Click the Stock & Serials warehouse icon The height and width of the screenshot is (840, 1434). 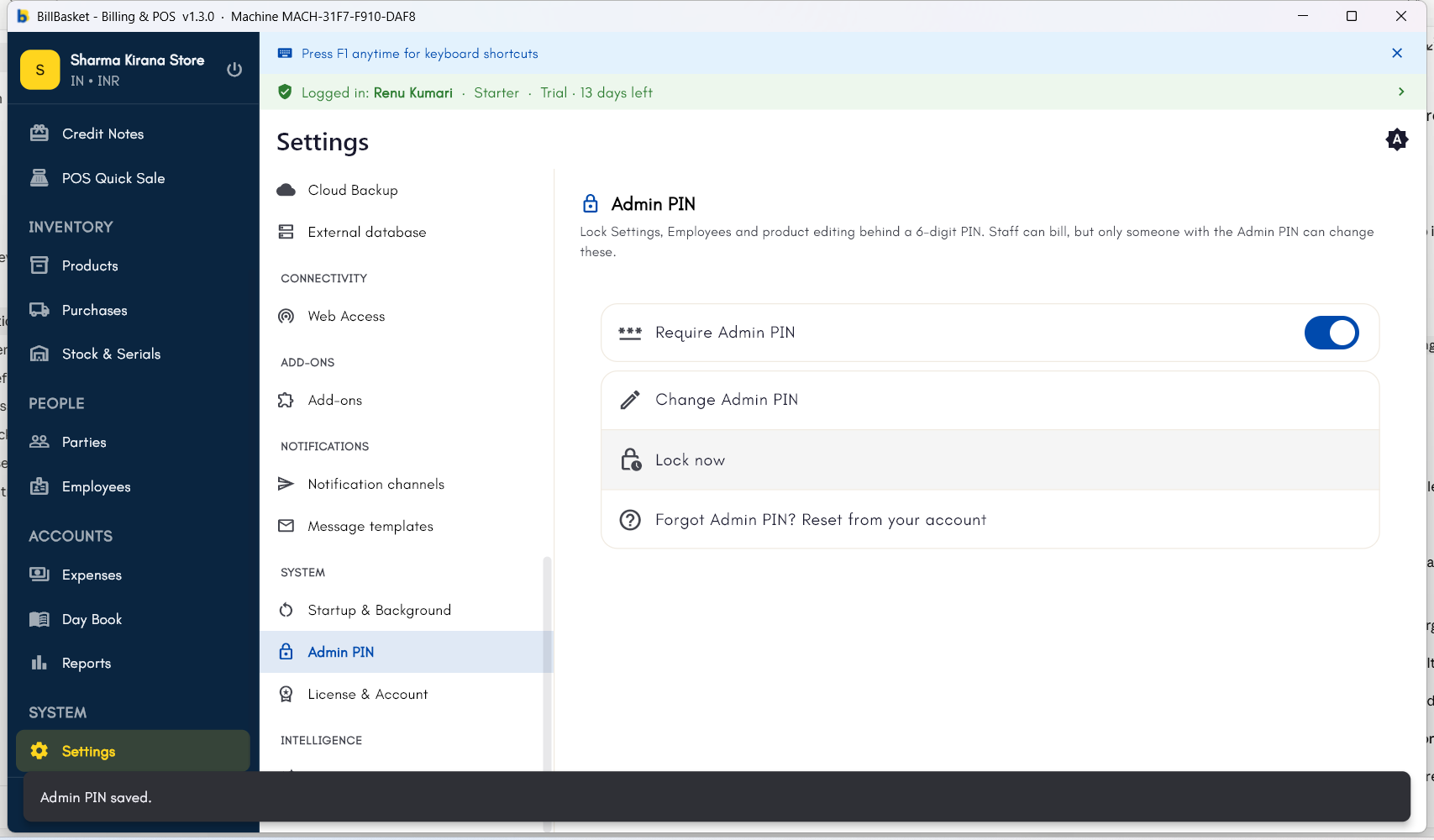pyautogui.click(x=39, y=354)
